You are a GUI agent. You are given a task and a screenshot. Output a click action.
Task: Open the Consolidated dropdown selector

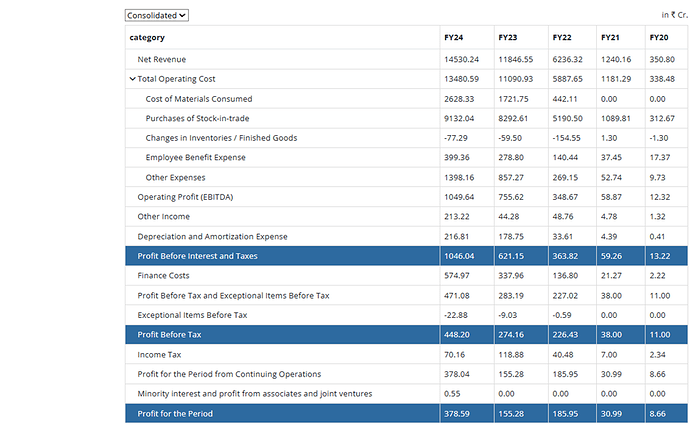coord(156,16)
